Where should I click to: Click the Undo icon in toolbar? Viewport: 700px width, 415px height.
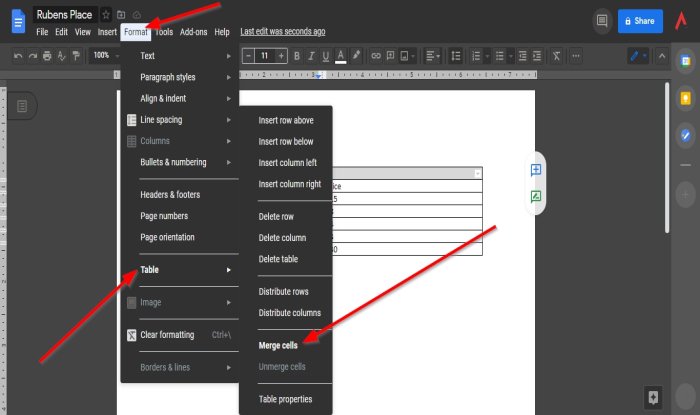[18, 56]
